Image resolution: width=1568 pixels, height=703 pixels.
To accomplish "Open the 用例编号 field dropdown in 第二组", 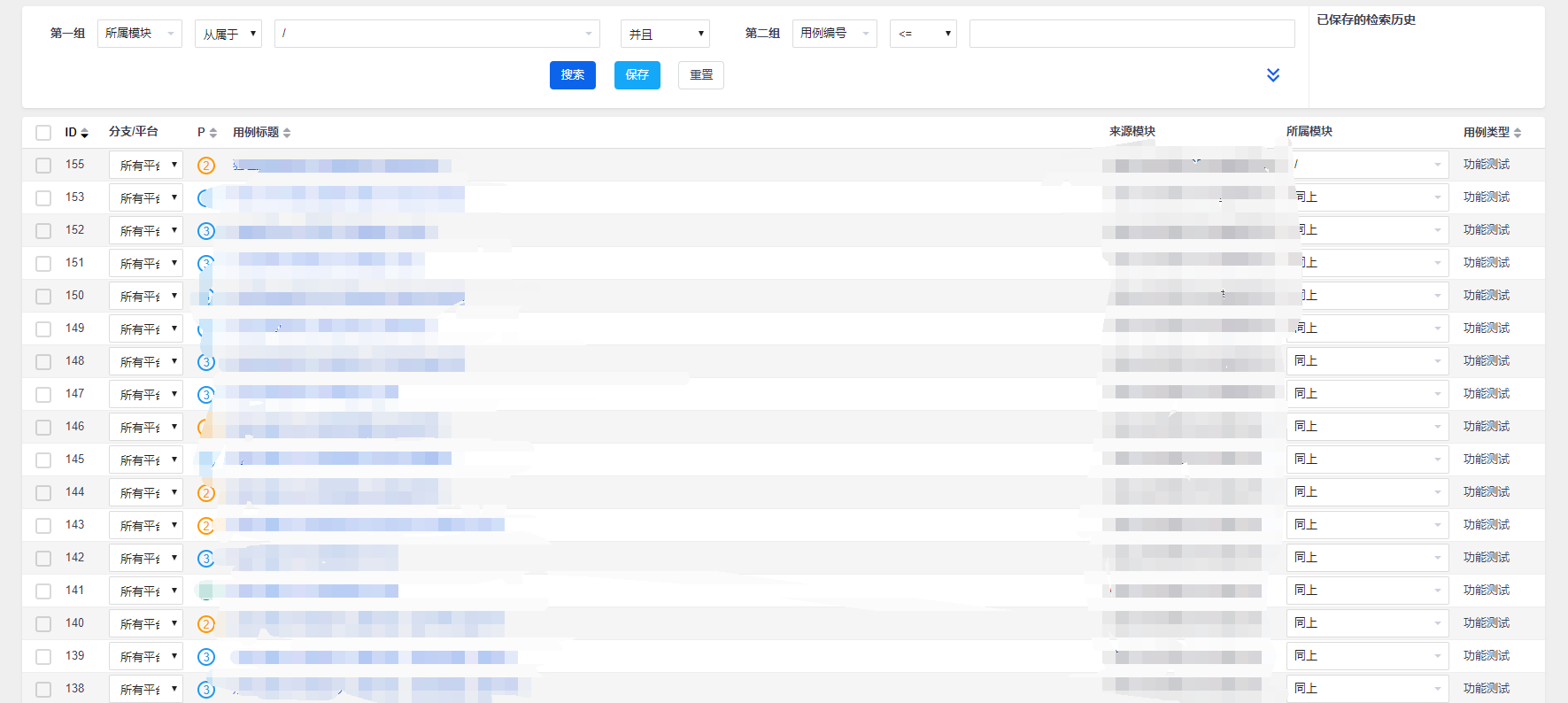I will [x=835, y=34].
